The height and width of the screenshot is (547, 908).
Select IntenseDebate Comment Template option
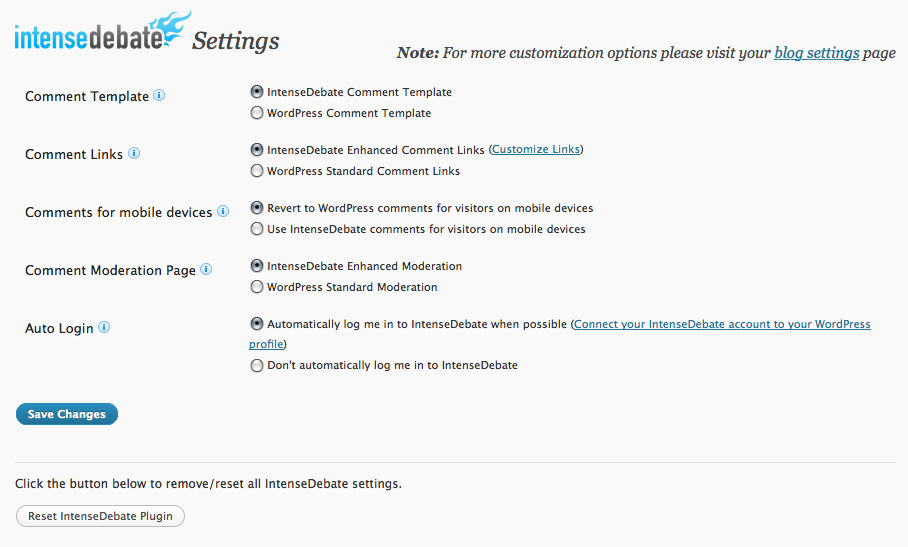coord(257,92)
